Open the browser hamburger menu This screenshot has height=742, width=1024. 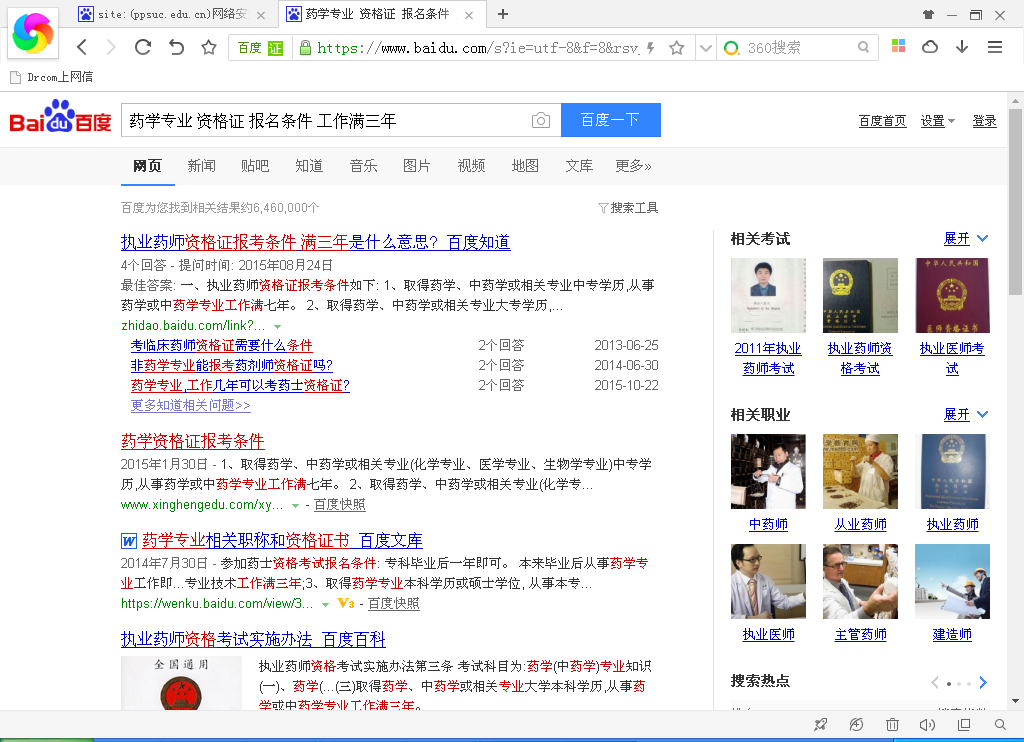point(995,47)
